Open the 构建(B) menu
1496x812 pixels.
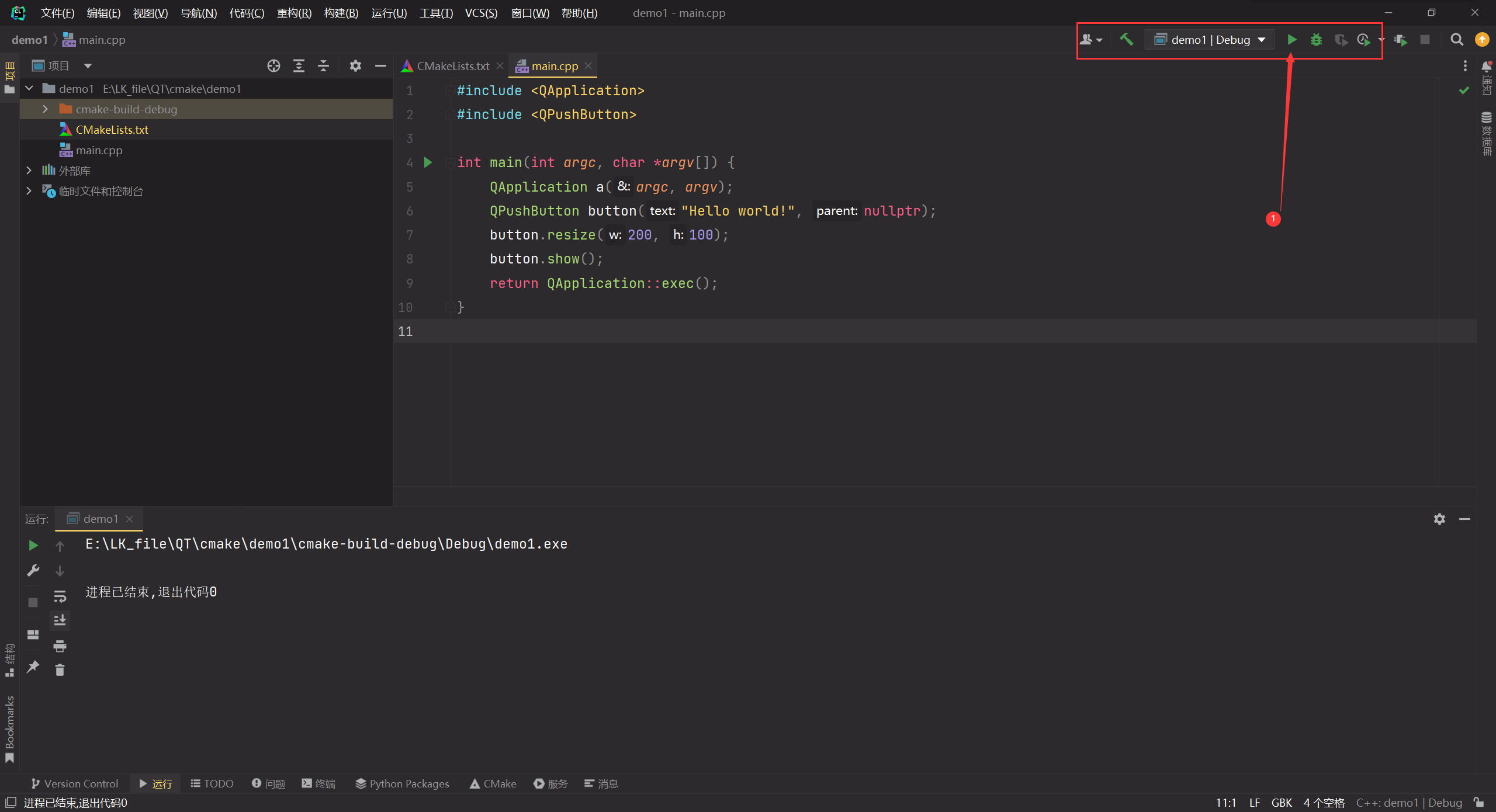341,13
